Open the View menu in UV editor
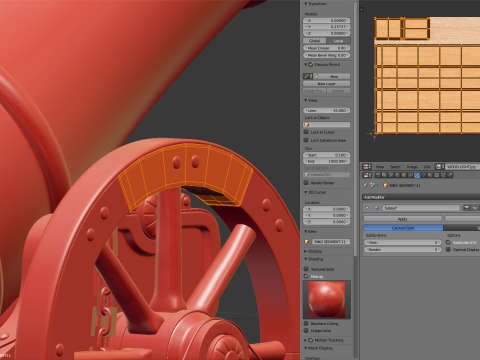480x360 pixels. pos(380,167)
